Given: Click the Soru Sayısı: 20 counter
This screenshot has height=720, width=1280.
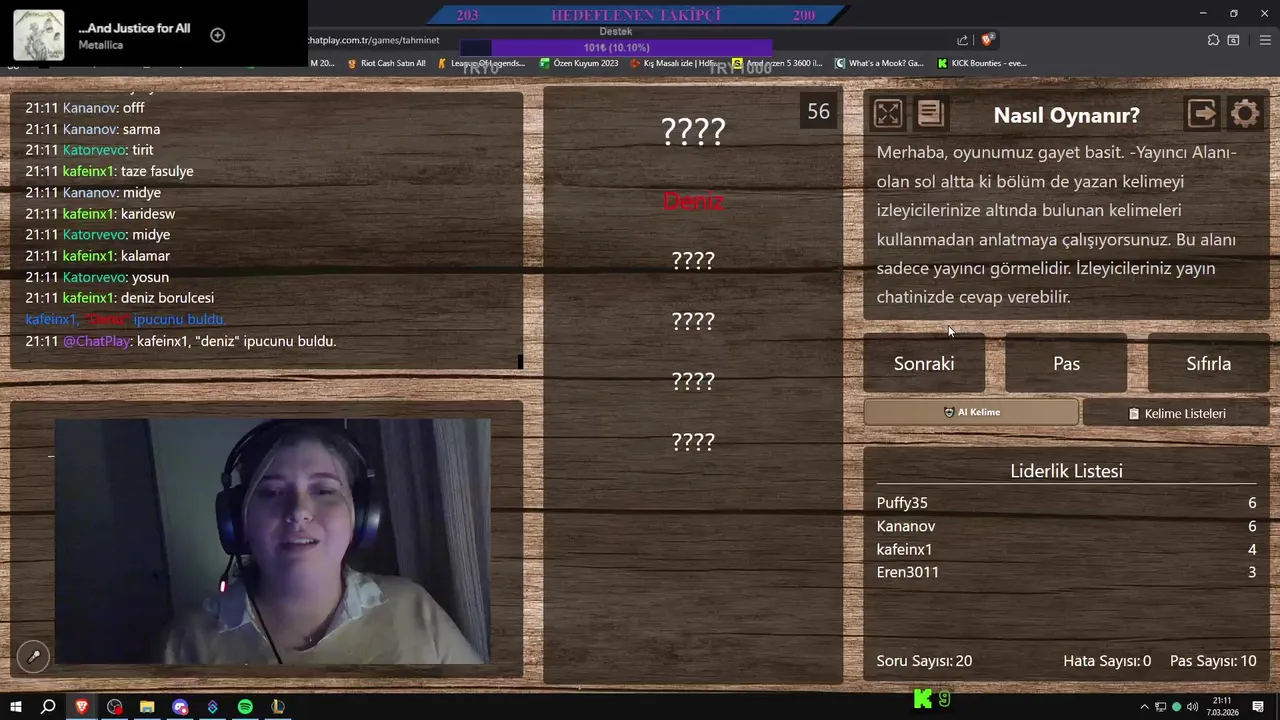Looking at the screenshot, I should click(x=924, y=661).
